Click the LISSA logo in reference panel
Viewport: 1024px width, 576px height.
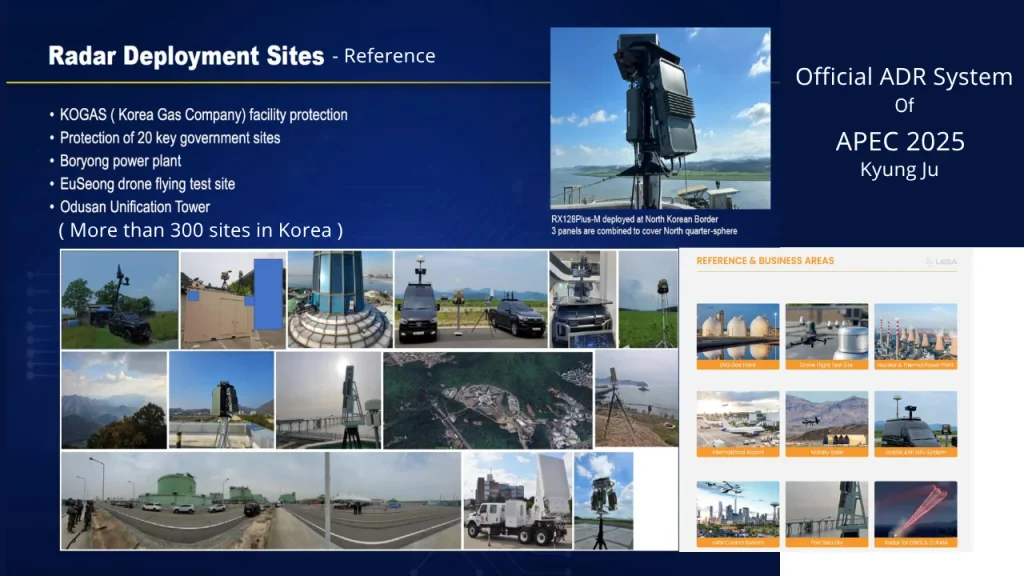[x=941, y=261]
